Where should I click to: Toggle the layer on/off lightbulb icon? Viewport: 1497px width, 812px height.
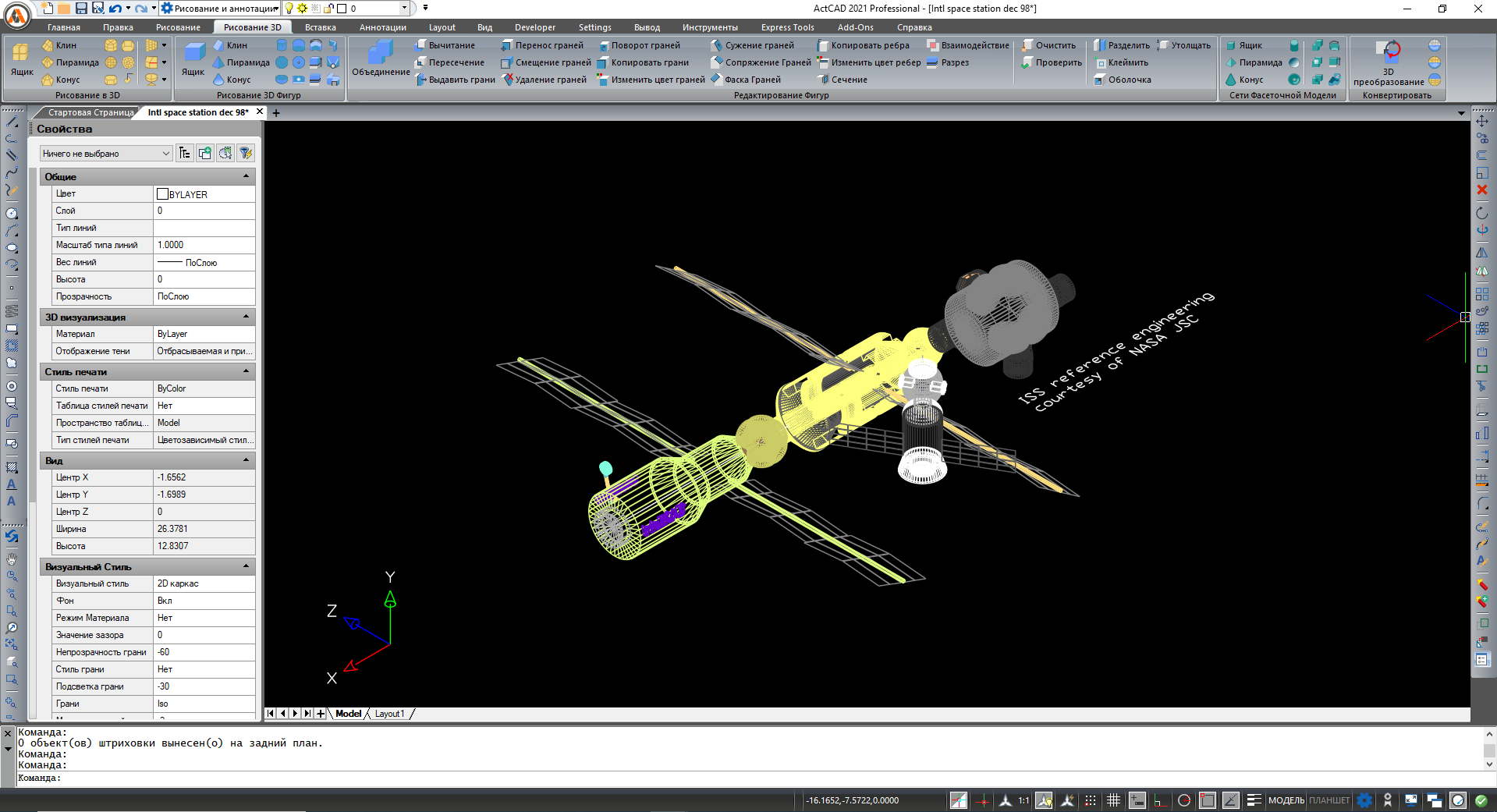point(289,9)
